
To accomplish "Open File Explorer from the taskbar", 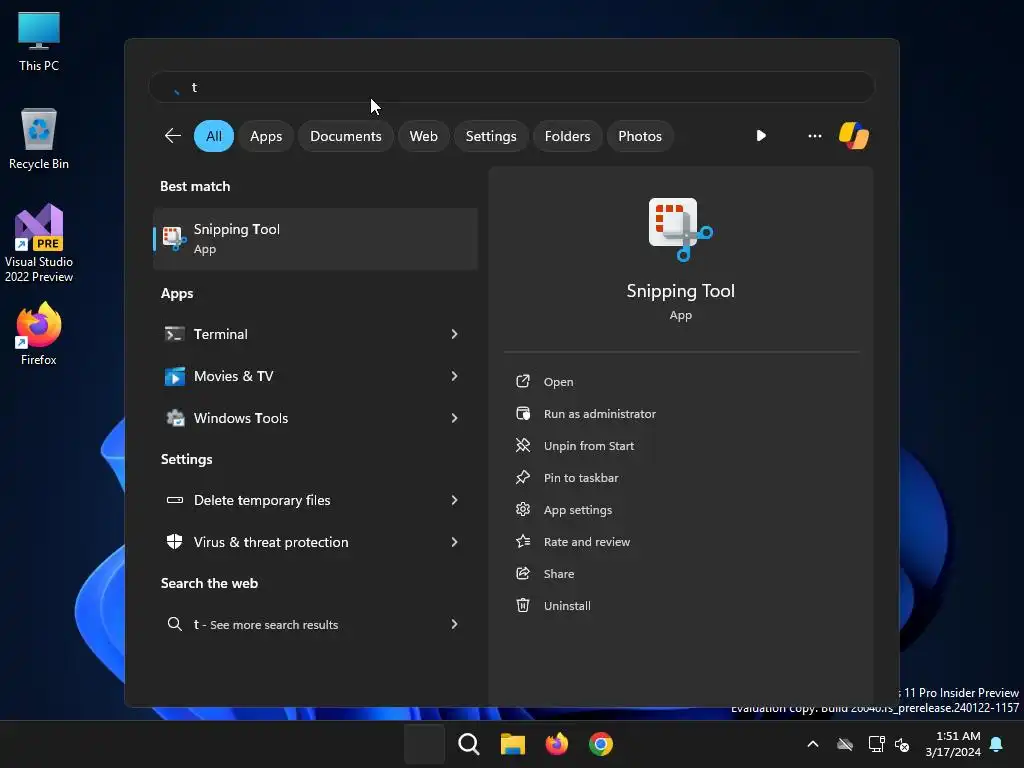I will click(513, 744).
